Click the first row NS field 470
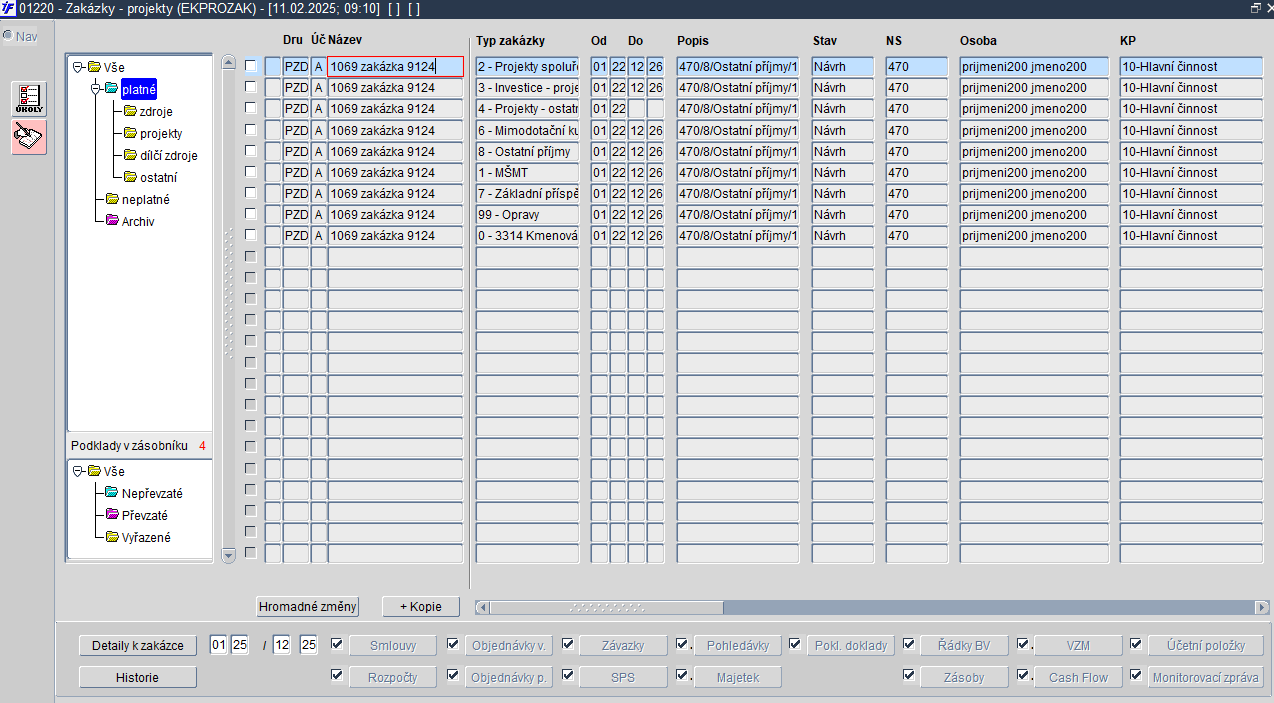Viewport: 1274px width, 703px height. pyautogui.click(x=916, y=66)
